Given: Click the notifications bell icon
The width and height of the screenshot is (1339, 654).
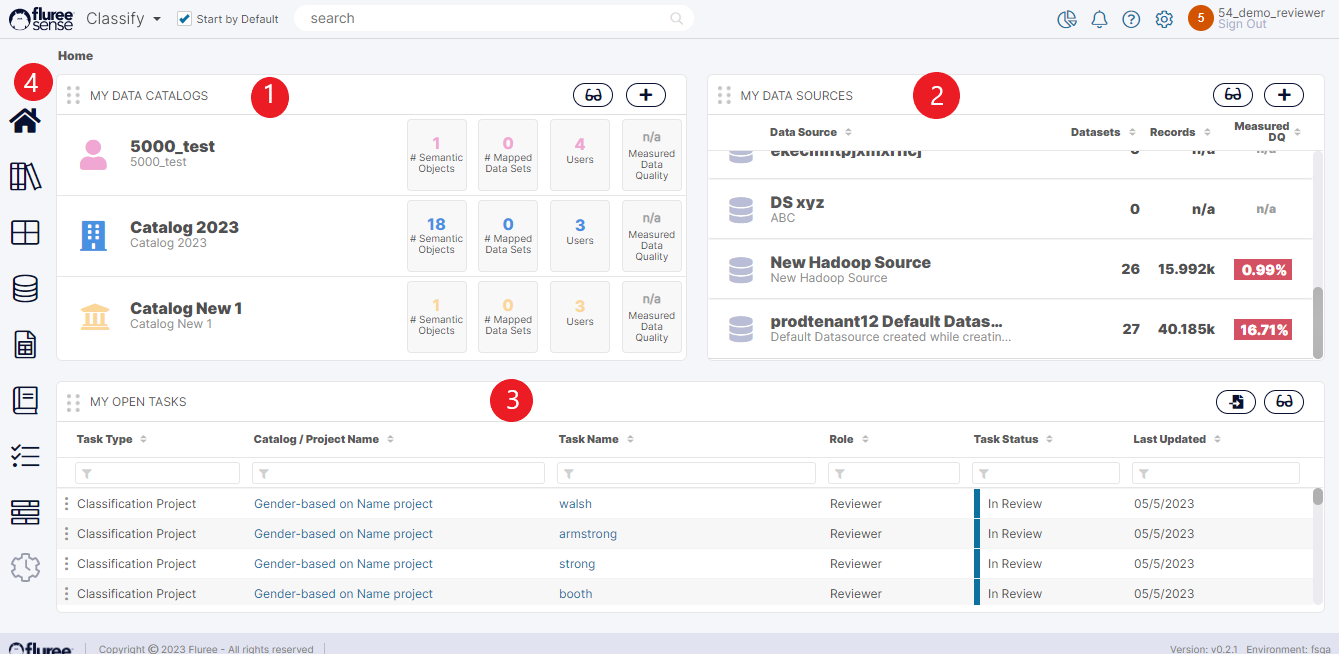Looking at the screenshot, I should click(1099, 19).
